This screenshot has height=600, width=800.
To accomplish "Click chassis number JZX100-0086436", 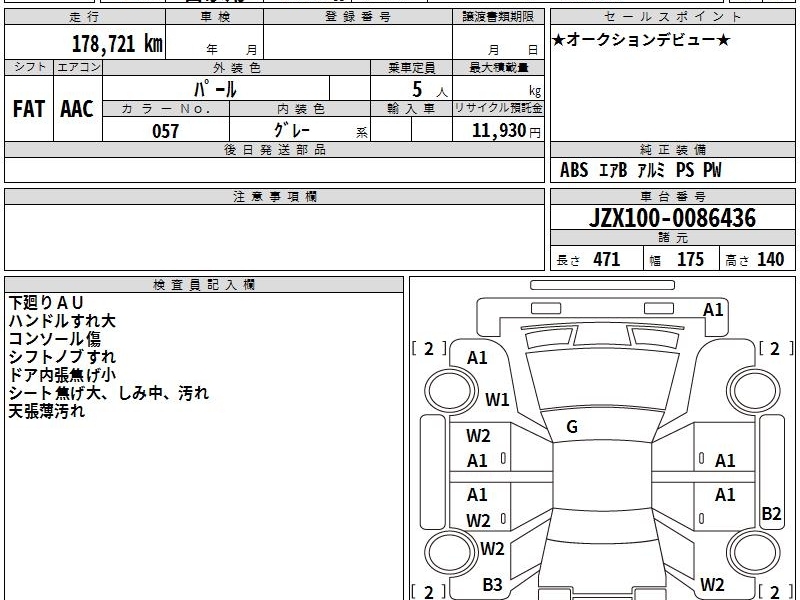I will tap(672, 218).
